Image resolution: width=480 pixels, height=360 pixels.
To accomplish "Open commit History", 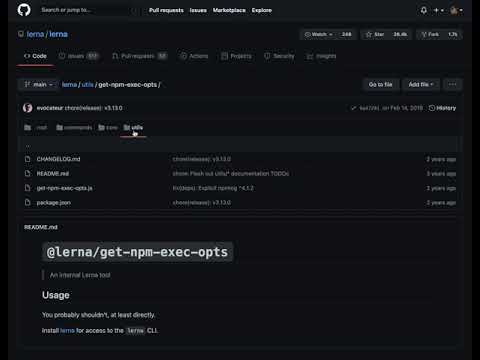I will tap(442, 108).
